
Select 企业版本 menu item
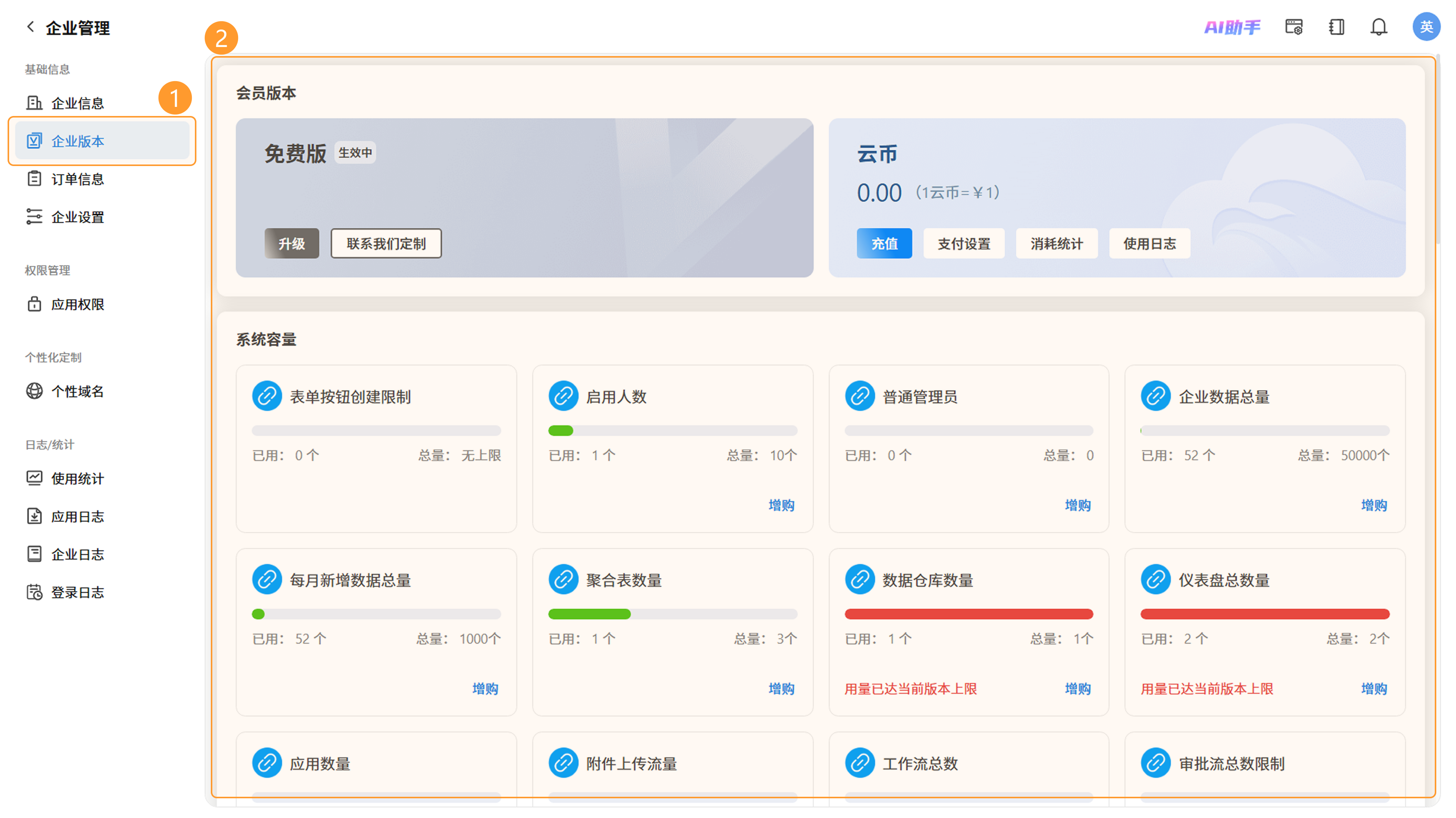click(x=102, y=141)
